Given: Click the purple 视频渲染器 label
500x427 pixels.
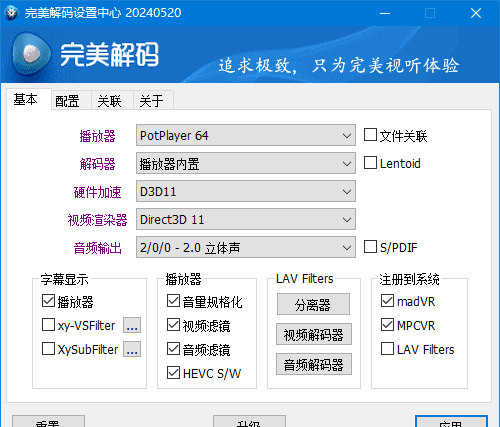Looking at the screenshot, I should (x=97, y=220).
